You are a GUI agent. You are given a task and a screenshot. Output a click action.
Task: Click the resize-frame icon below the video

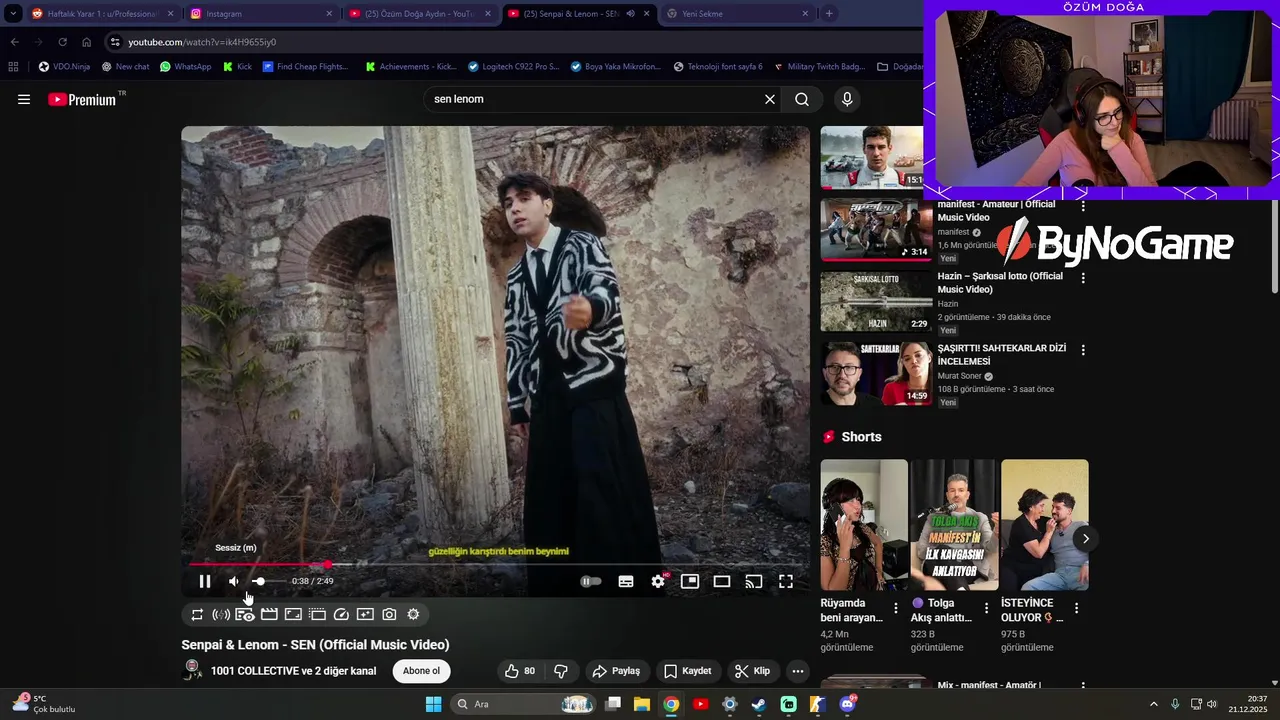coord(293,614)
